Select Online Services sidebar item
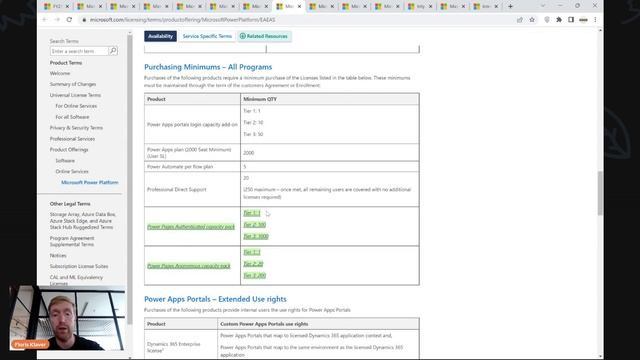640x360 pixels. [x=72, y=171]
